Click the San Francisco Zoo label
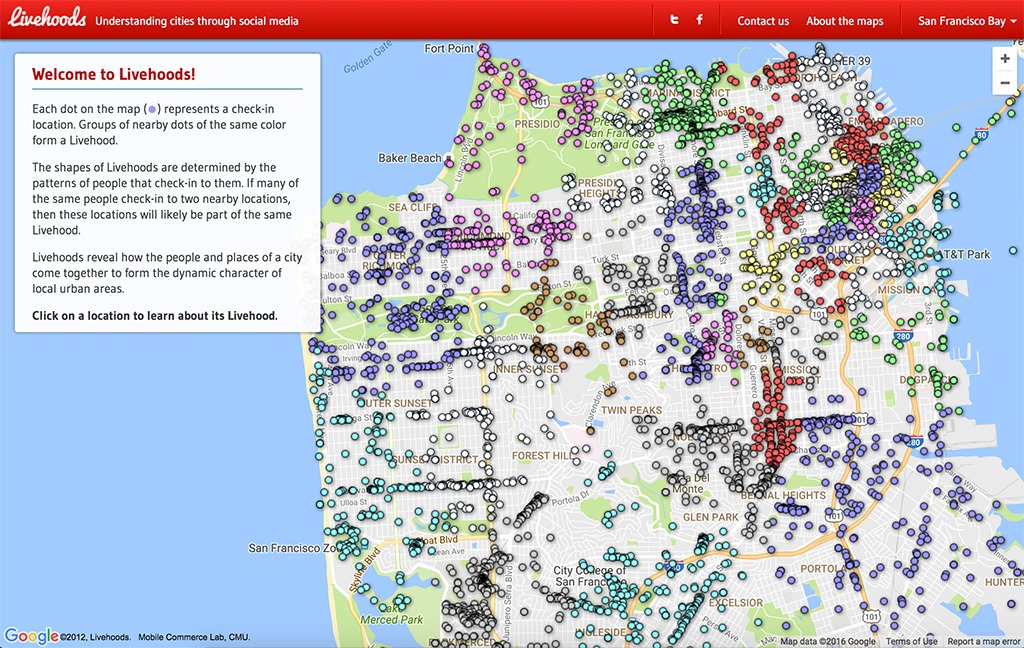This screenshot has height=648, width=1024. point(294,548)
